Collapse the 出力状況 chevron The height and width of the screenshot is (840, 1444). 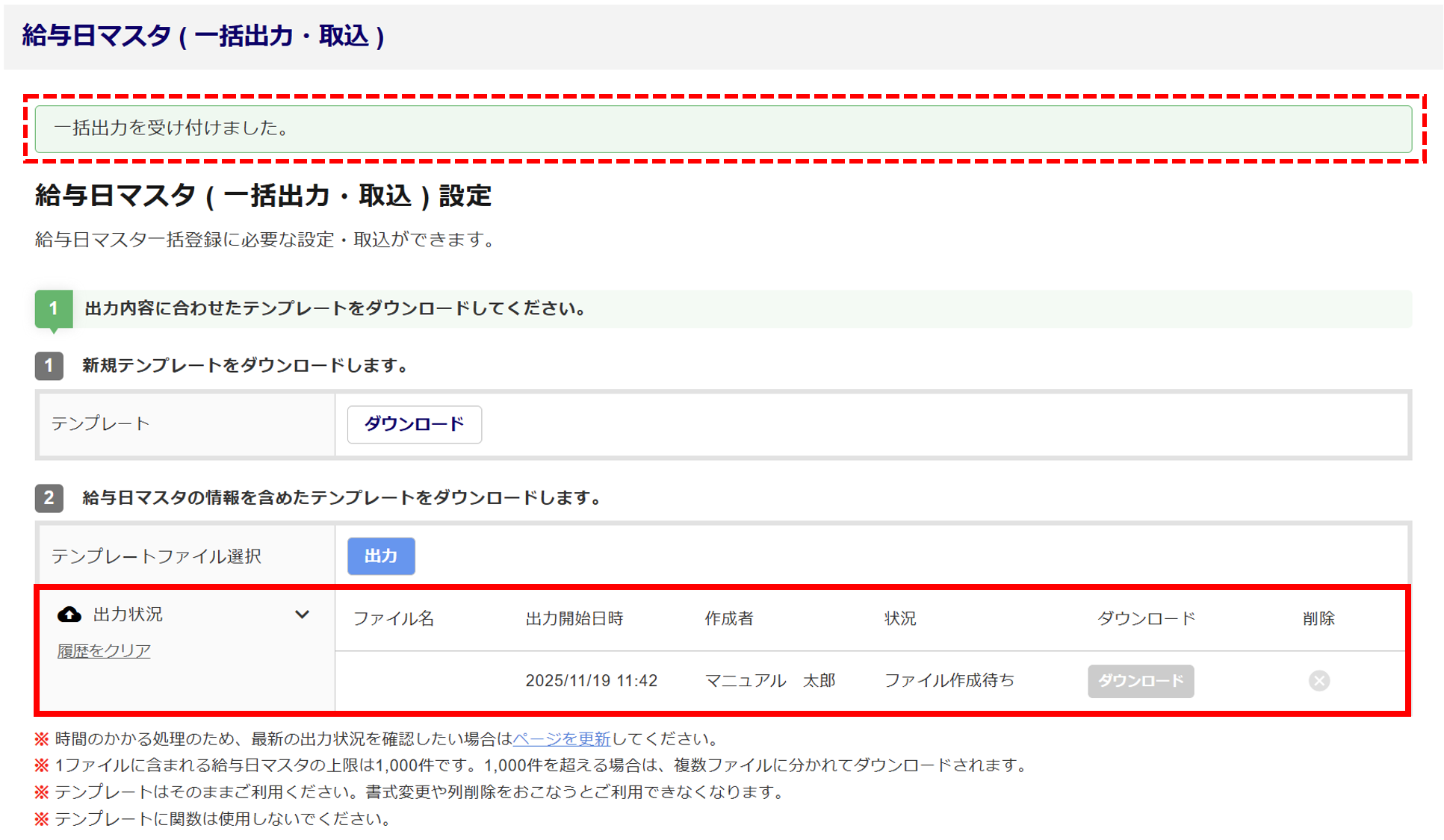(302, 615)
